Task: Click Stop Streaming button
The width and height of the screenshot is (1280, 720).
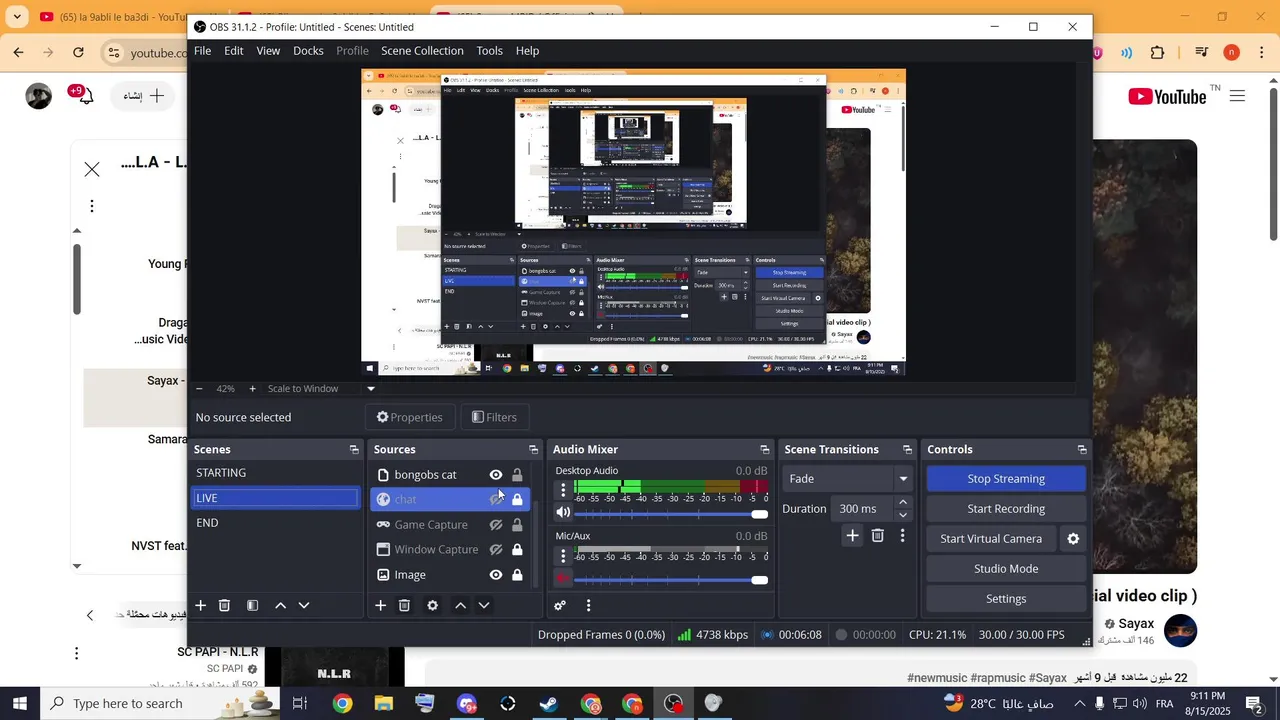Action: coord(1006,479)
